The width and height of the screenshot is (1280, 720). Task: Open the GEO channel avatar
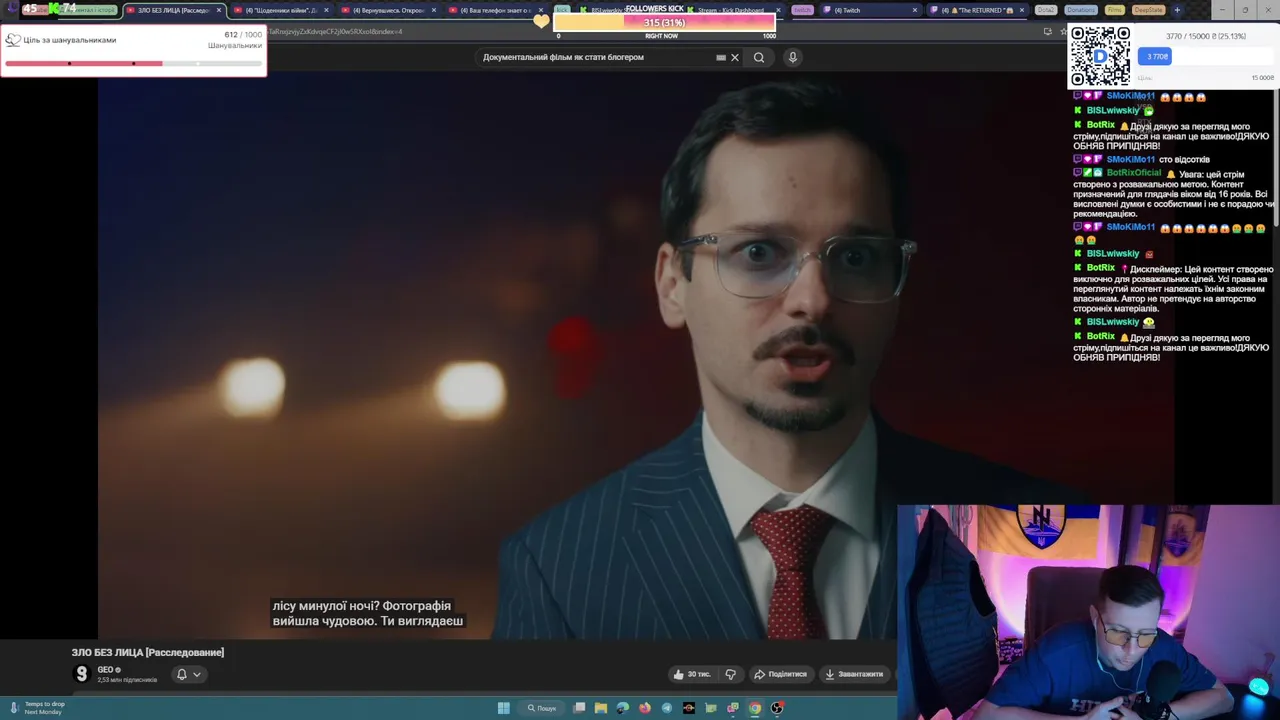(82, 674)
